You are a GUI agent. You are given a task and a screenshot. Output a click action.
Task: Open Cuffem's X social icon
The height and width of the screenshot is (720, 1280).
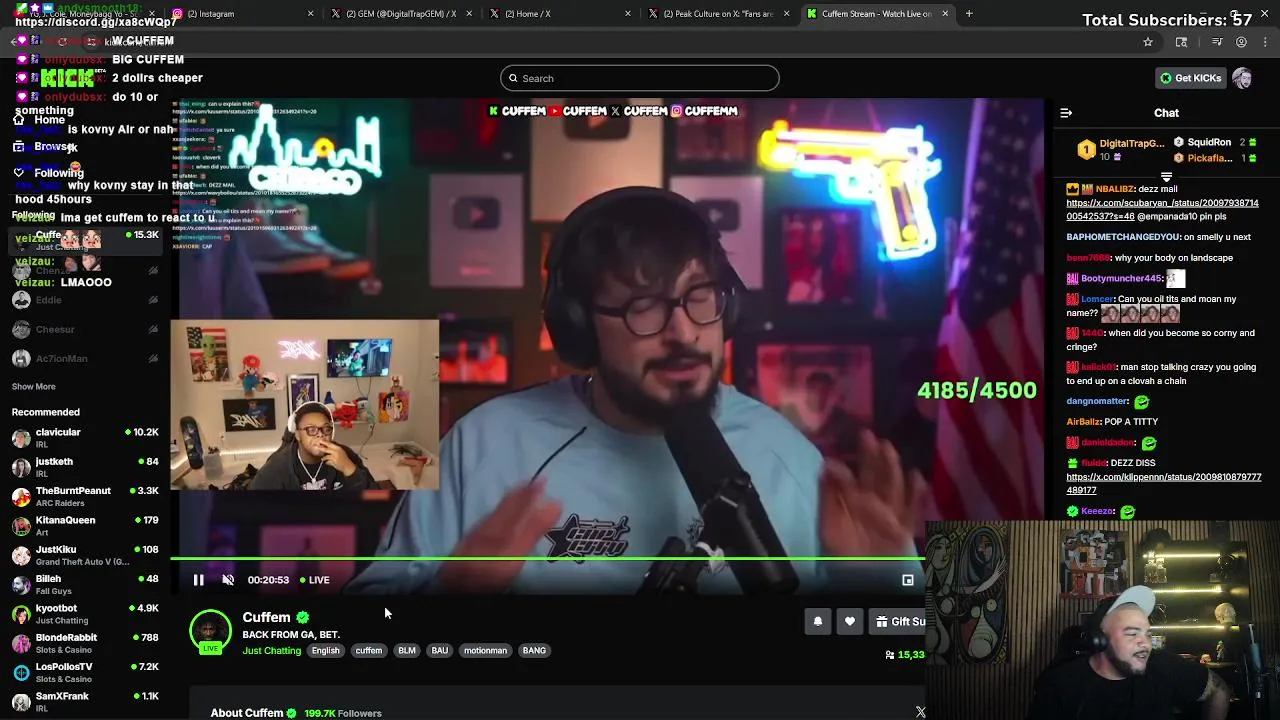click(x=920, y=713)
